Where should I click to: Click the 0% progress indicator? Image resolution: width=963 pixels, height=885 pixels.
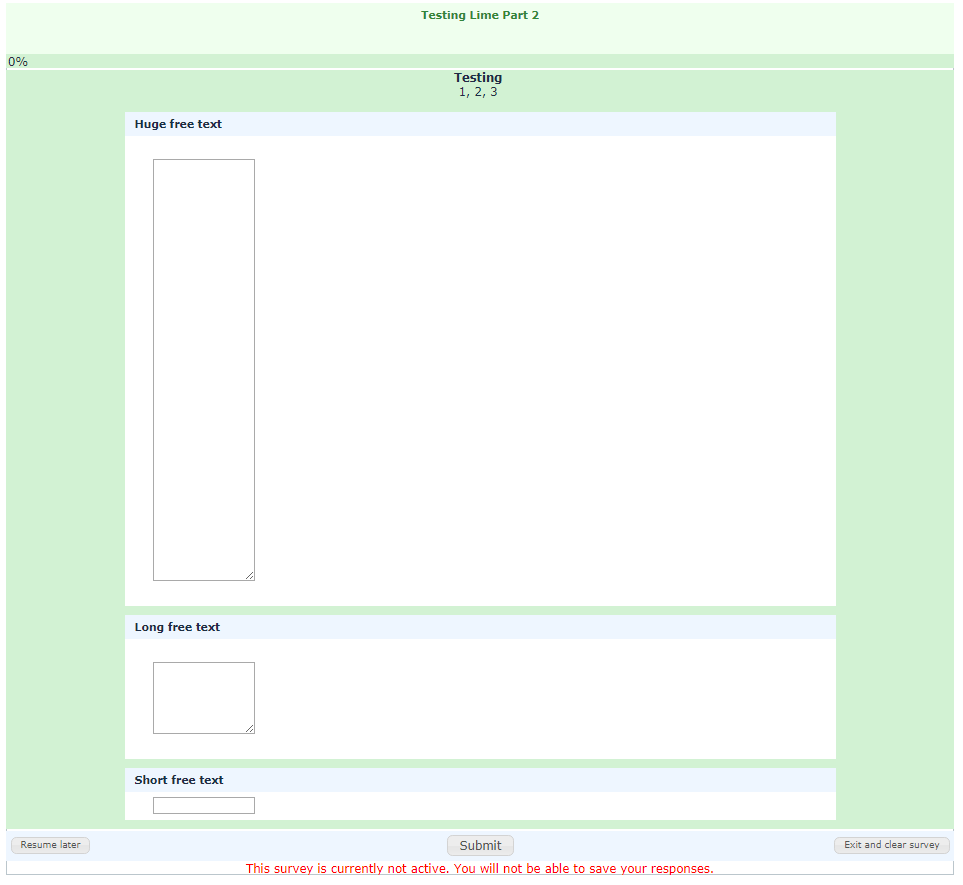point(18,61)
